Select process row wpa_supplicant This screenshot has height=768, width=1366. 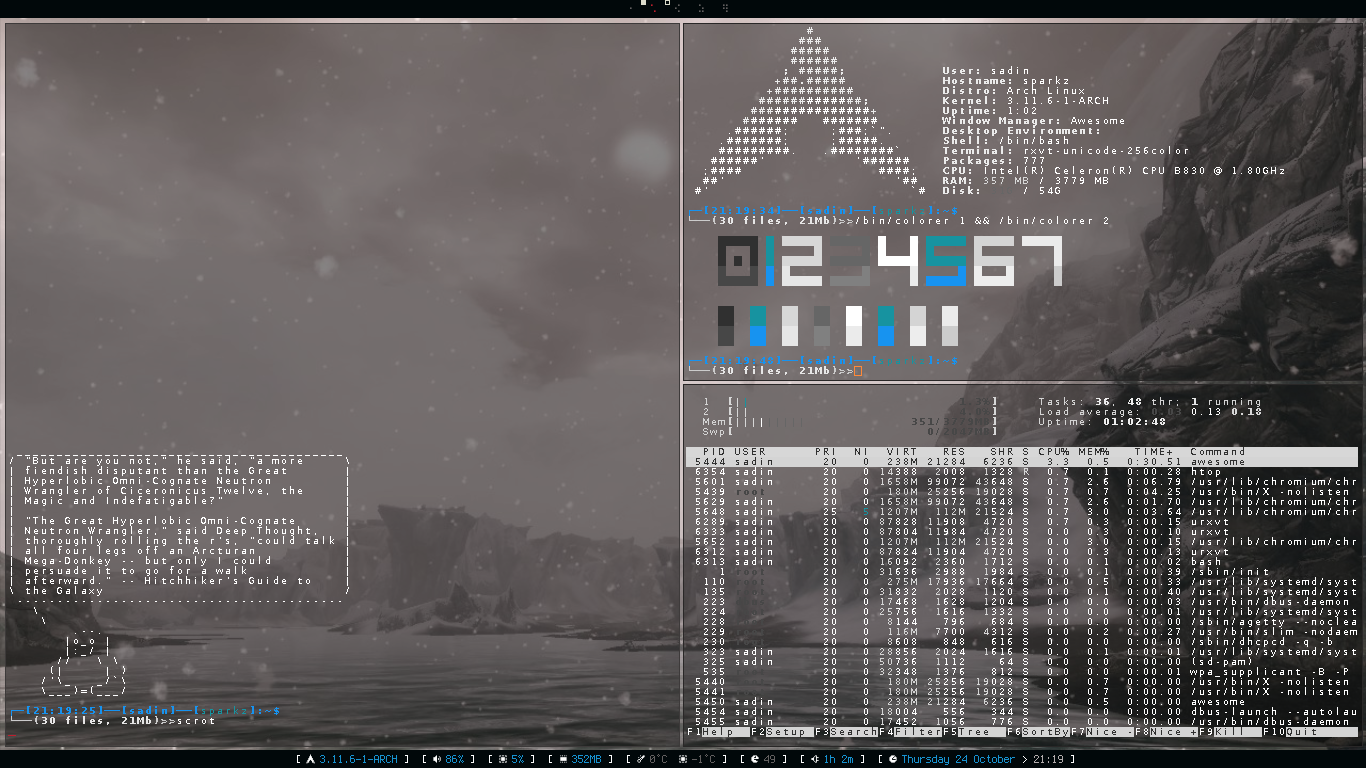tap(1022, 671)
